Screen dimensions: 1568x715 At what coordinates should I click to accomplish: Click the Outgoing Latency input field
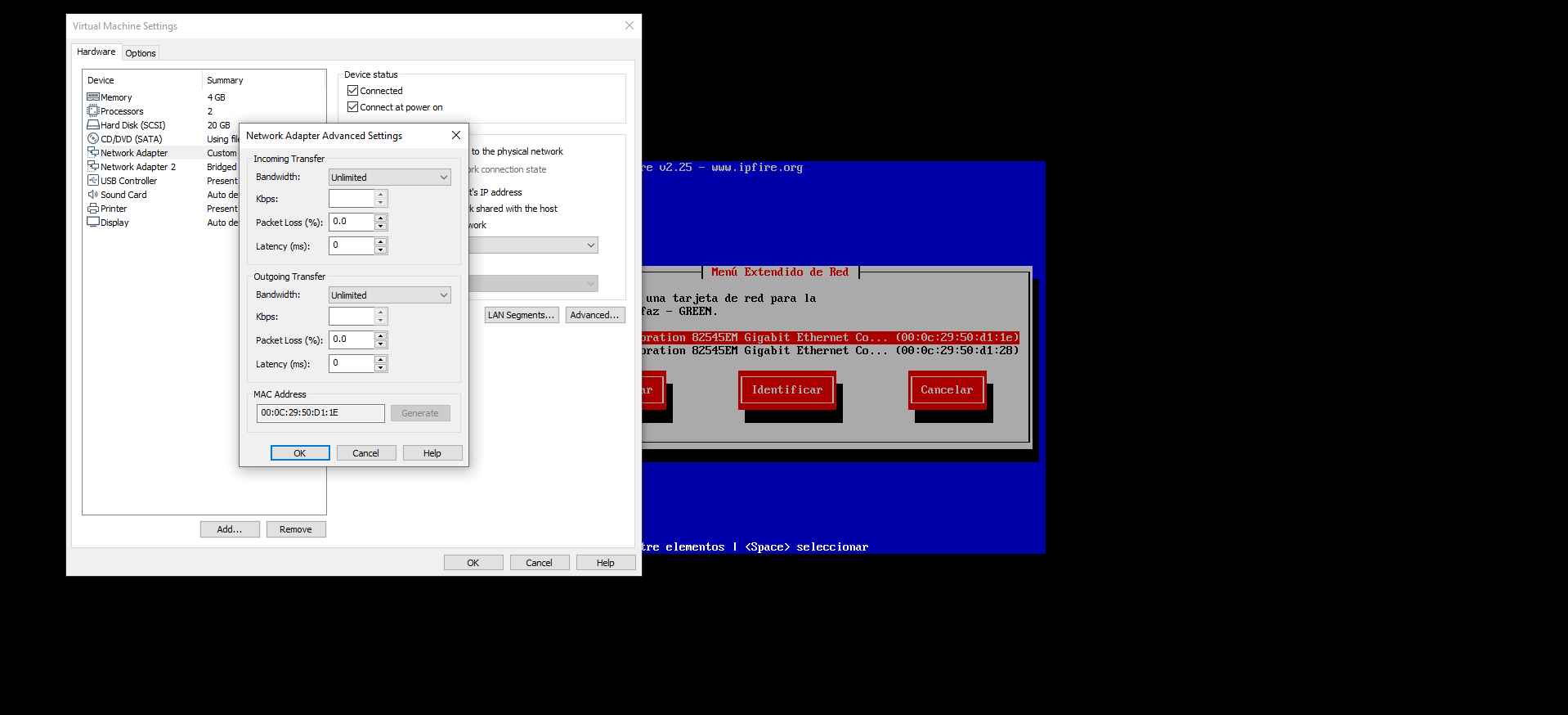coord(352,363)
